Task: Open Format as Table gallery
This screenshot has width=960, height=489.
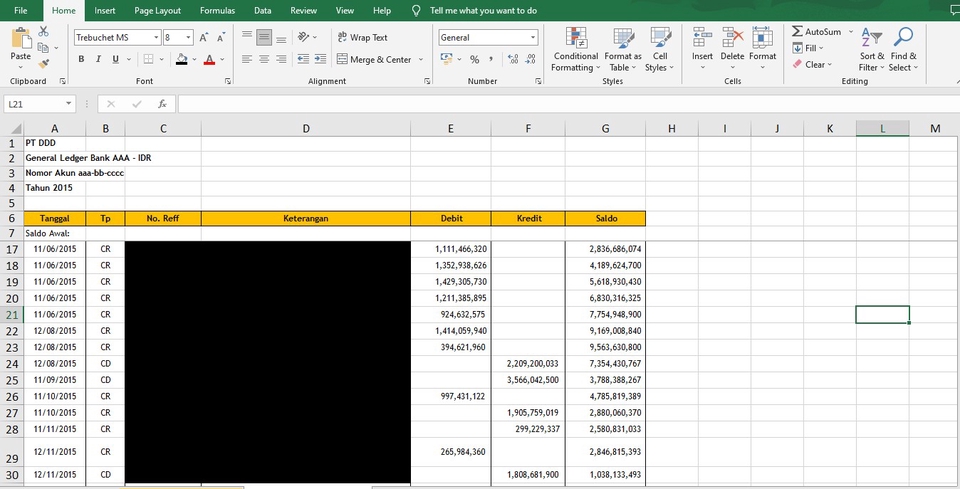Action: click(x=623, y=50)
